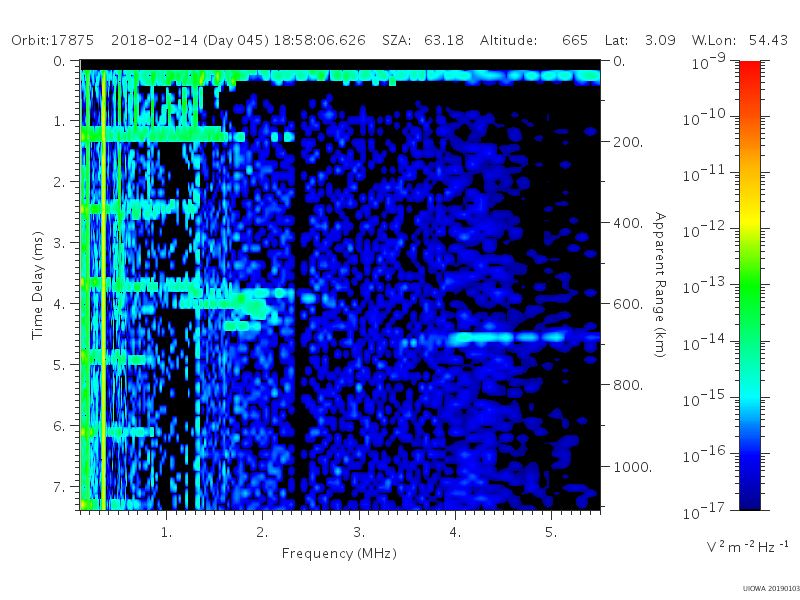Viewport: 800px width, 600px height.
Task: Click the apparent range label 800.
Action: click(x=628, y=385)
